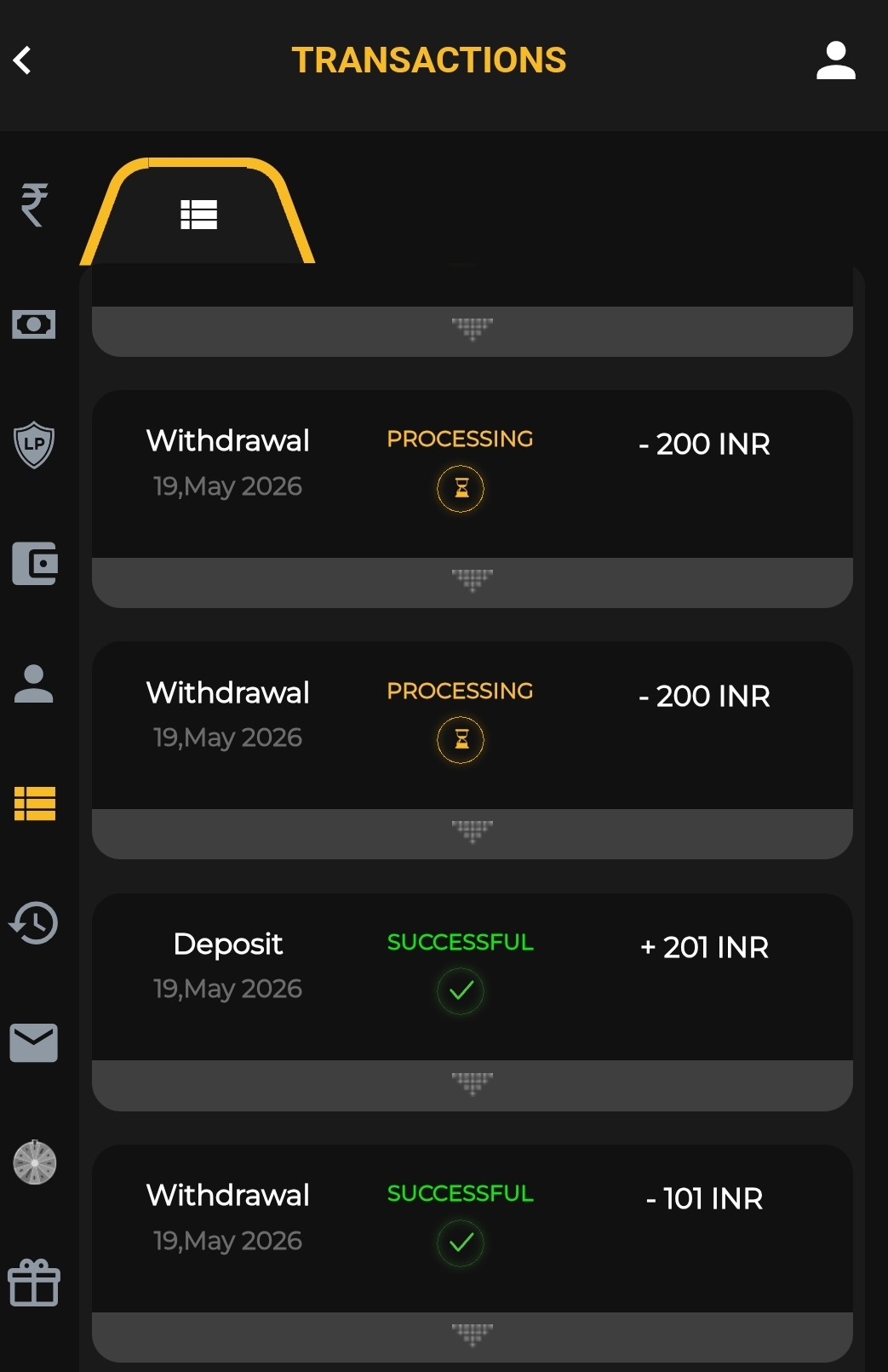This screenshot has height=1372, width=888.
Task: Expand the 201 INR deposit details
Action: tap(473, 1085)
